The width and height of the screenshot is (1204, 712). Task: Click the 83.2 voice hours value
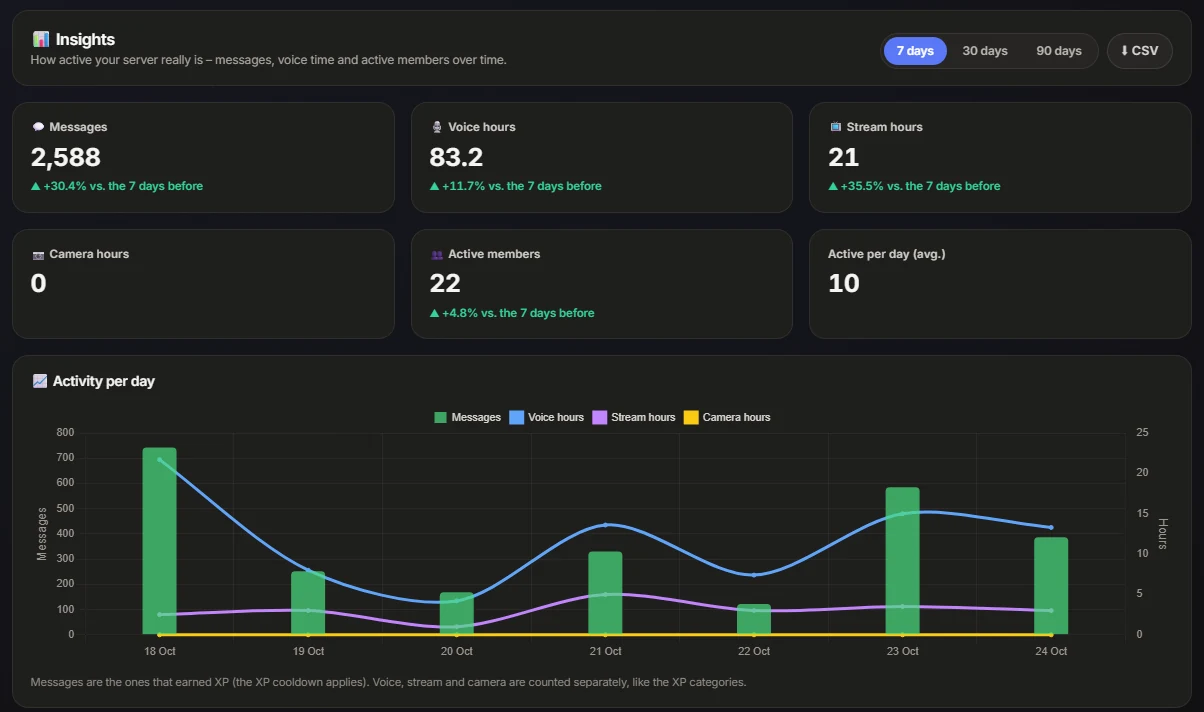point(456,157)
